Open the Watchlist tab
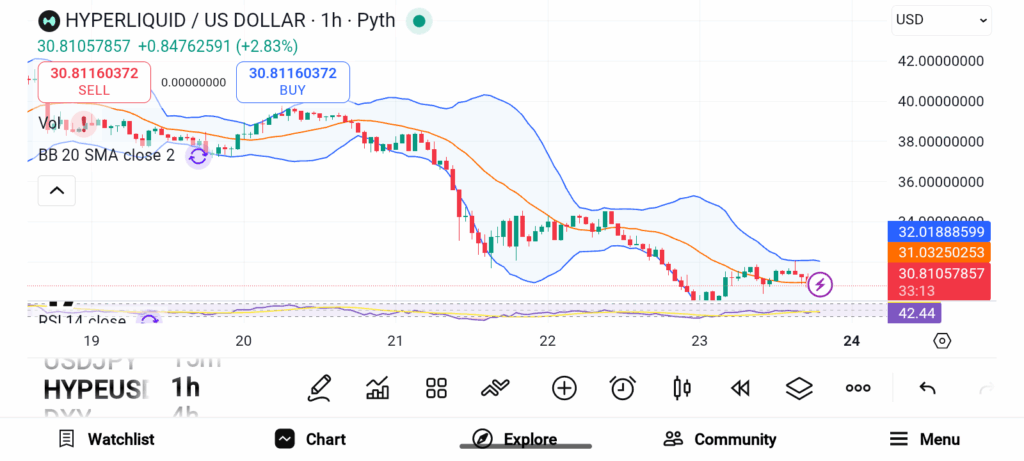Screen dimensions: 1024x461 106,439
